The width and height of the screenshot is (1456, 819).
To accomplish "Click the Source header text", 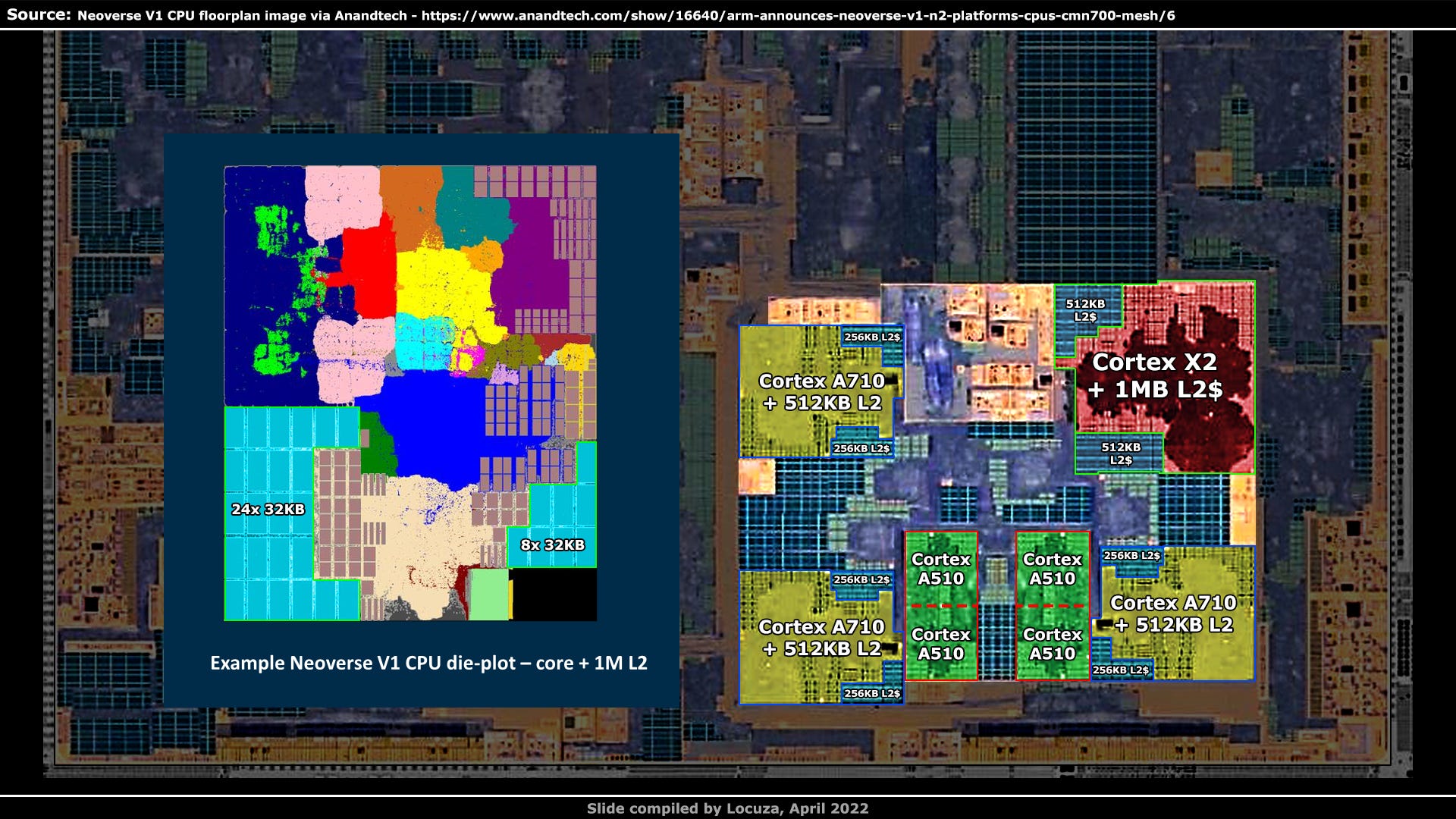I will pyautogui.click(x=38, y=12).
